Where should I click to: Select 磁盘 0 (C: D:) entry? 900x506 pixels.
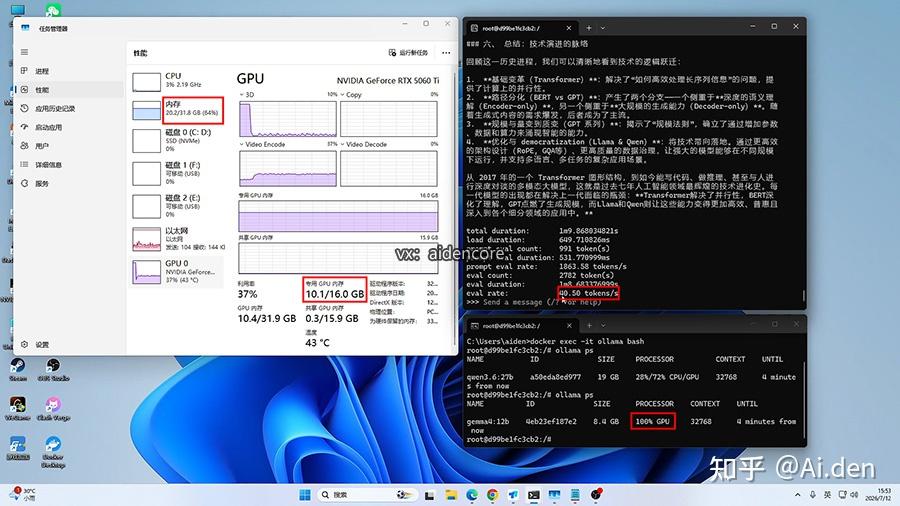[177, 141]
